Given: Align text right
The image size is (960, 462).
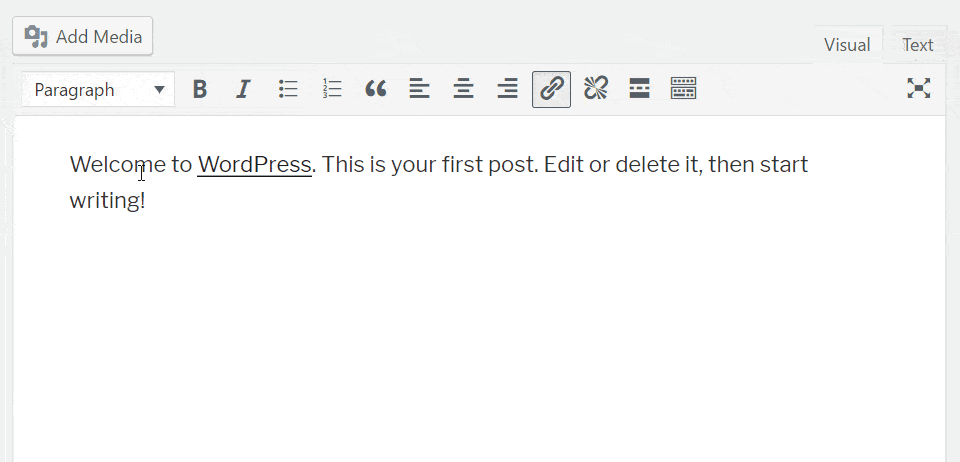Looking at the screenshot, I should point(508,89).
